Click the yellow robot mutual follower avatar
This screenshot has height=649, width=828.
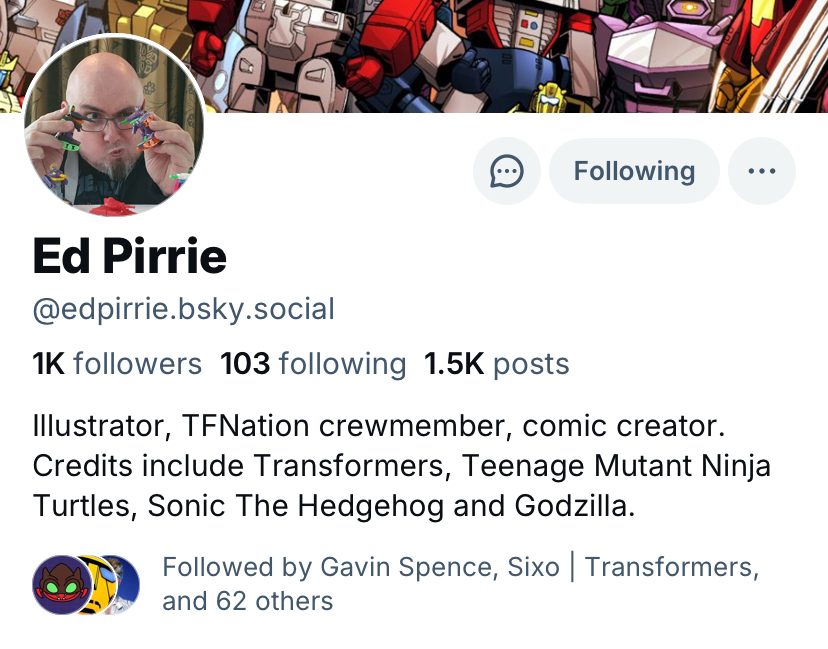[x=88, y=584]
